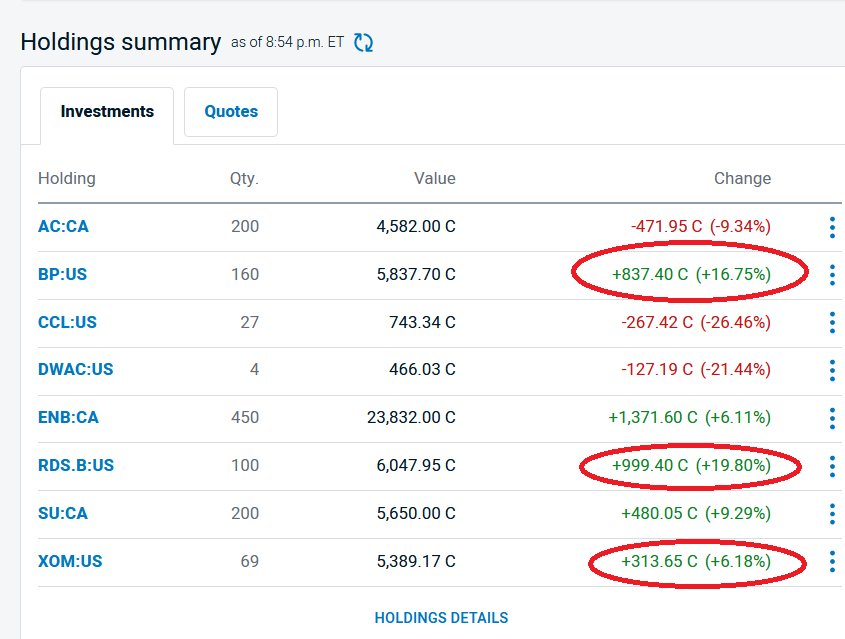Open the SU:CA holding link
The width and height of the screenshot is (845, 639).
click(63, 513)
